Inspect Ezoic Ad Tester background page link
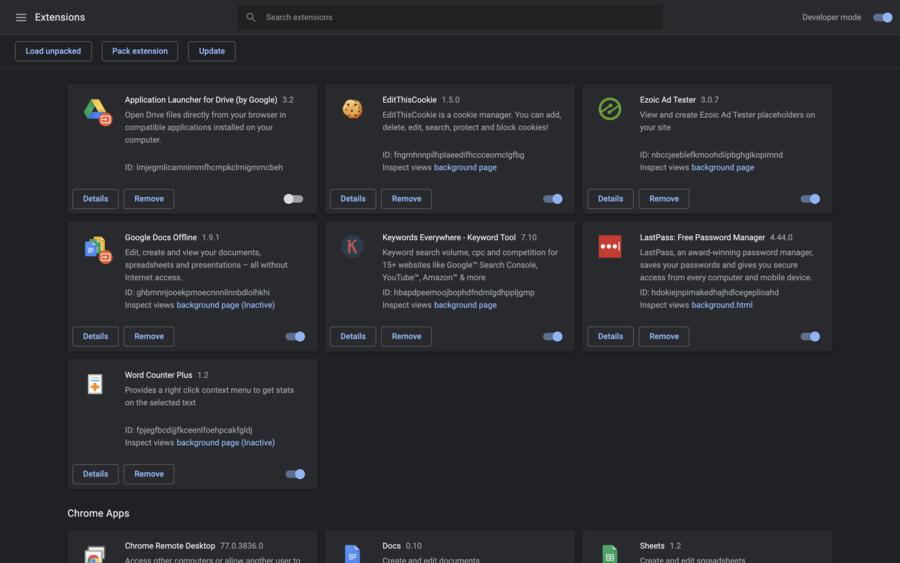The width and height of the screenshot is (900, 563). click(723, 168)
